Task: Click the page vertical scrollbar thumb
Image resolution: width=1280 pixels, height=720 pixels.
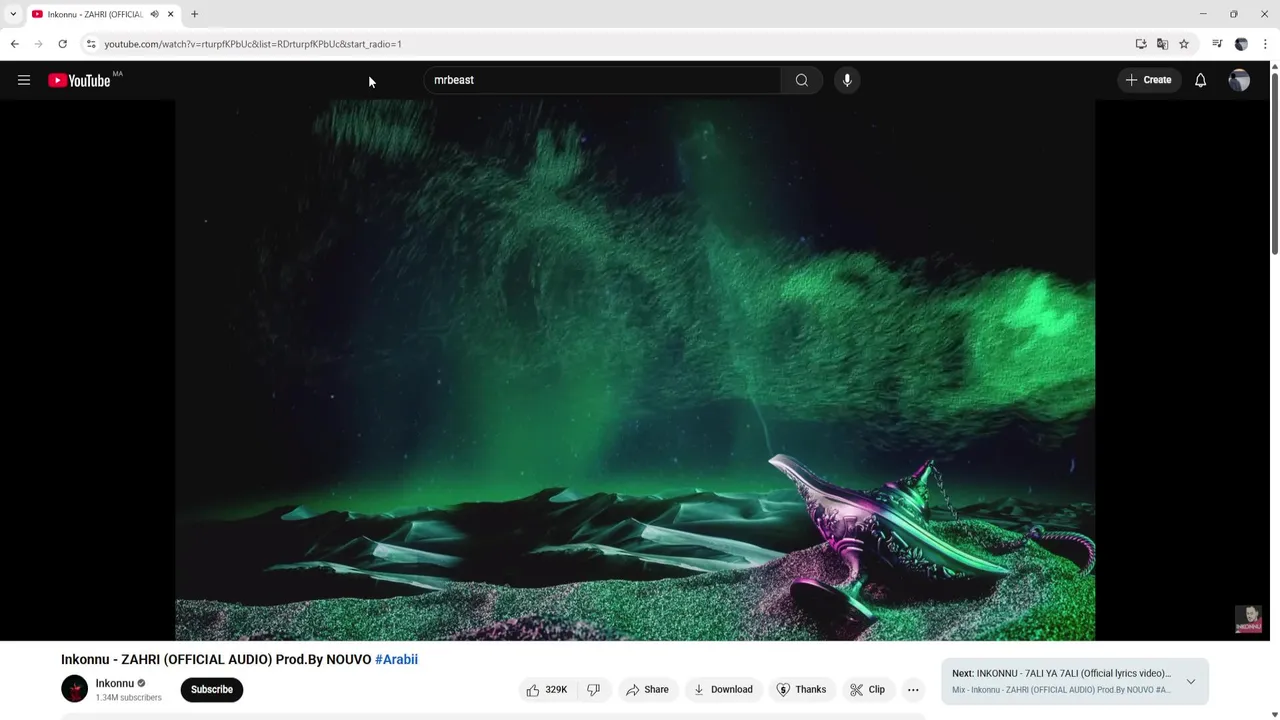Action: [1274, 163]
